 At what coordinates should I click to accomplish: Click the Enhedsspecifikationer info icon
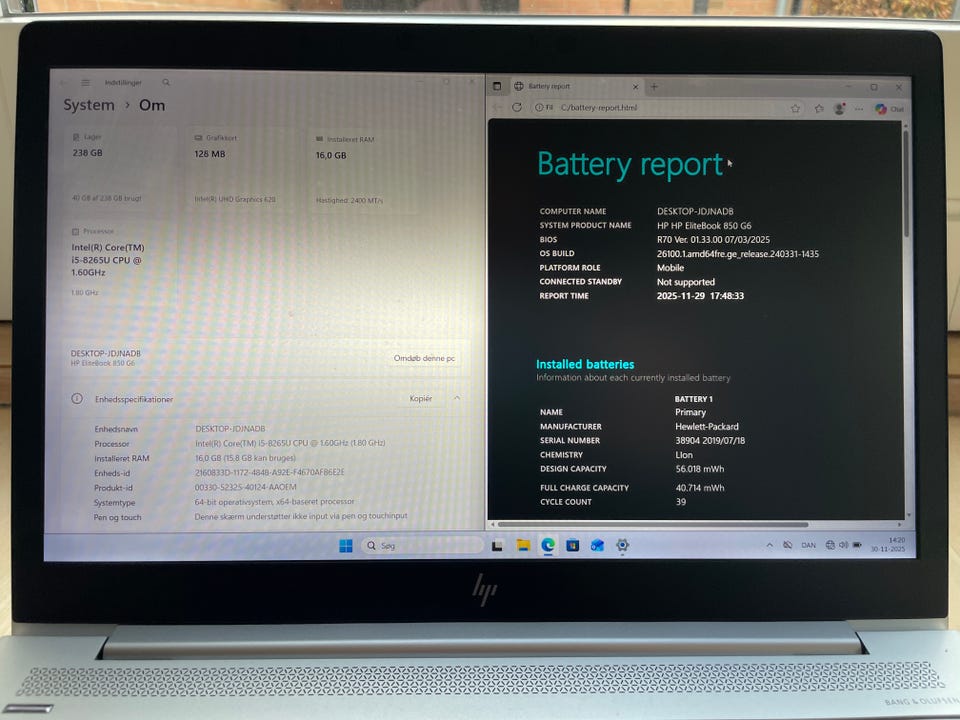coord(77,399)
